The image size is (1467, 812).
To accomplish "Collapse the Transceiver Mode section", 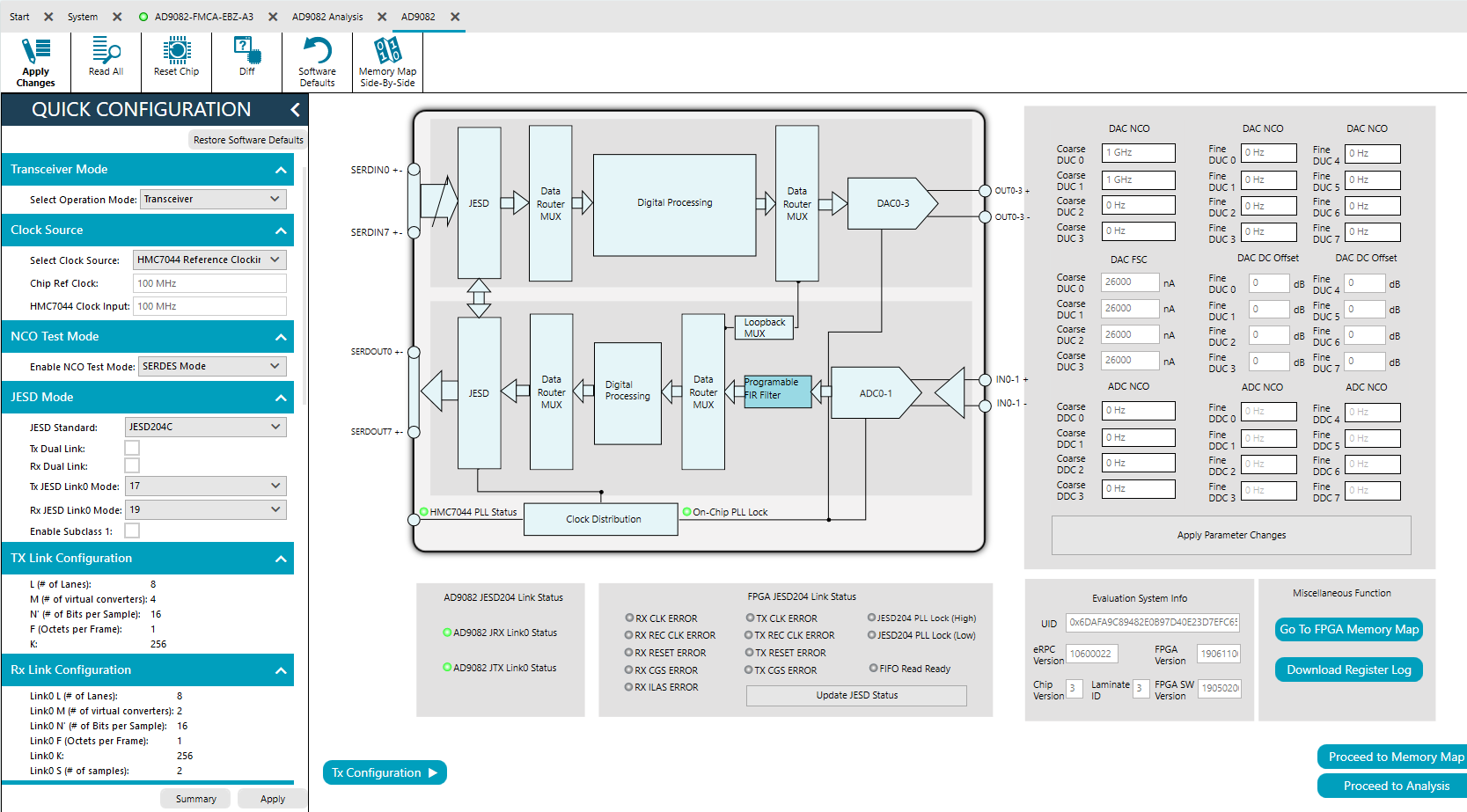I will tap(281, 170).
